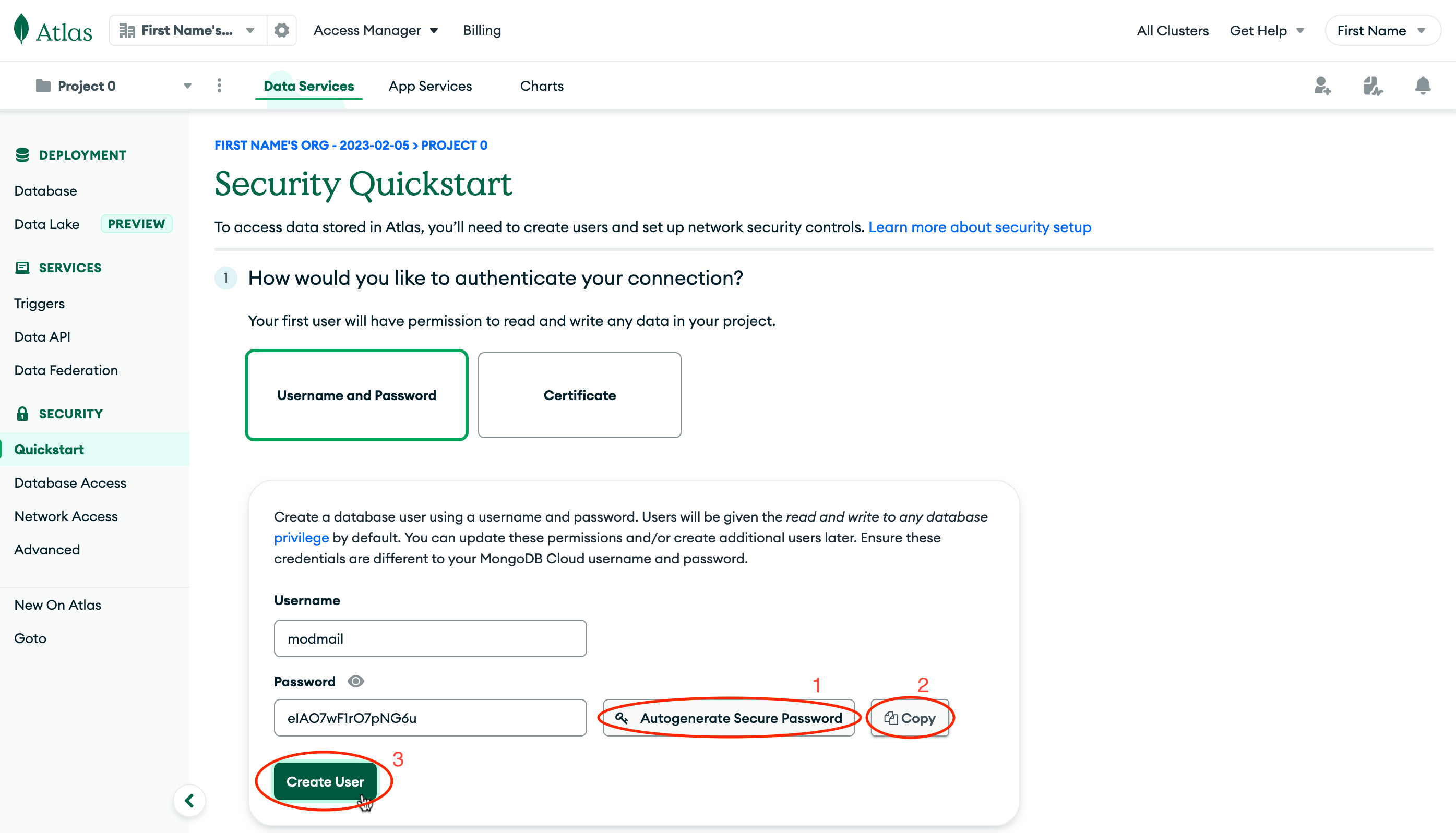Open the Get Help dropdown
This screenshot has height=833, width=1456.
click(1267, 30)
